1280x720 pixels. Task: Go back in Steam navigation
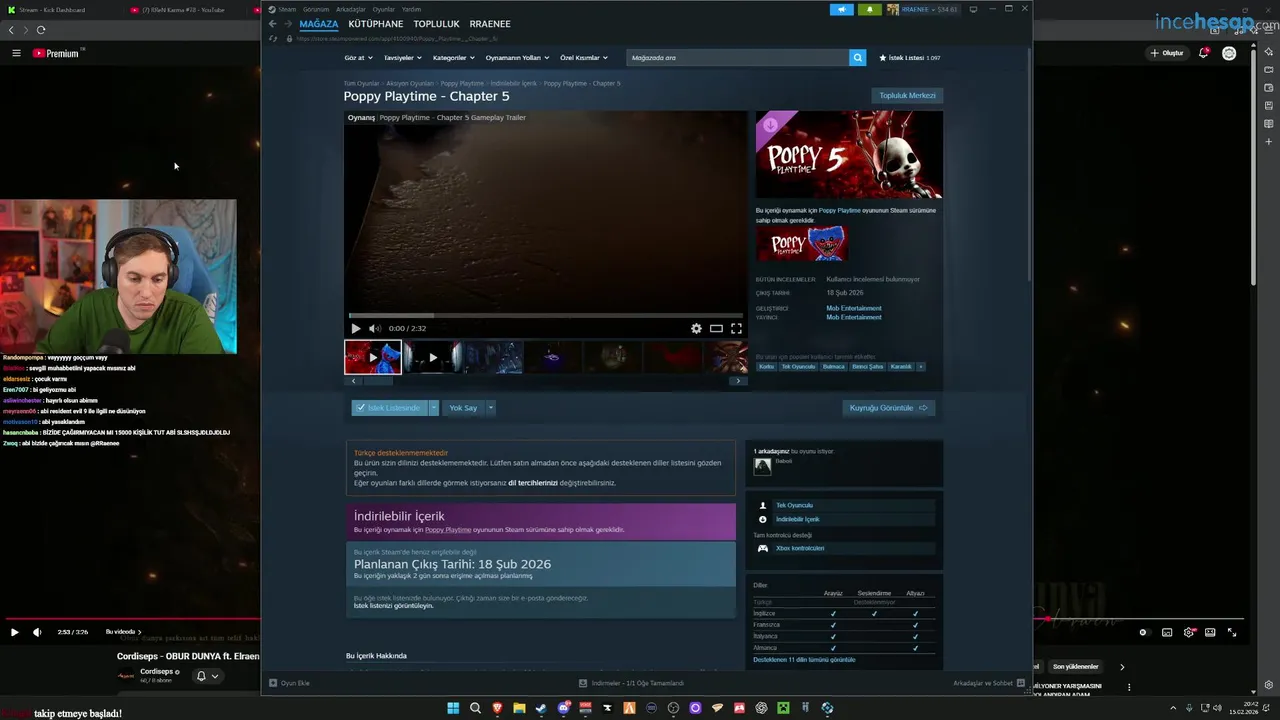tap(273, 24)
